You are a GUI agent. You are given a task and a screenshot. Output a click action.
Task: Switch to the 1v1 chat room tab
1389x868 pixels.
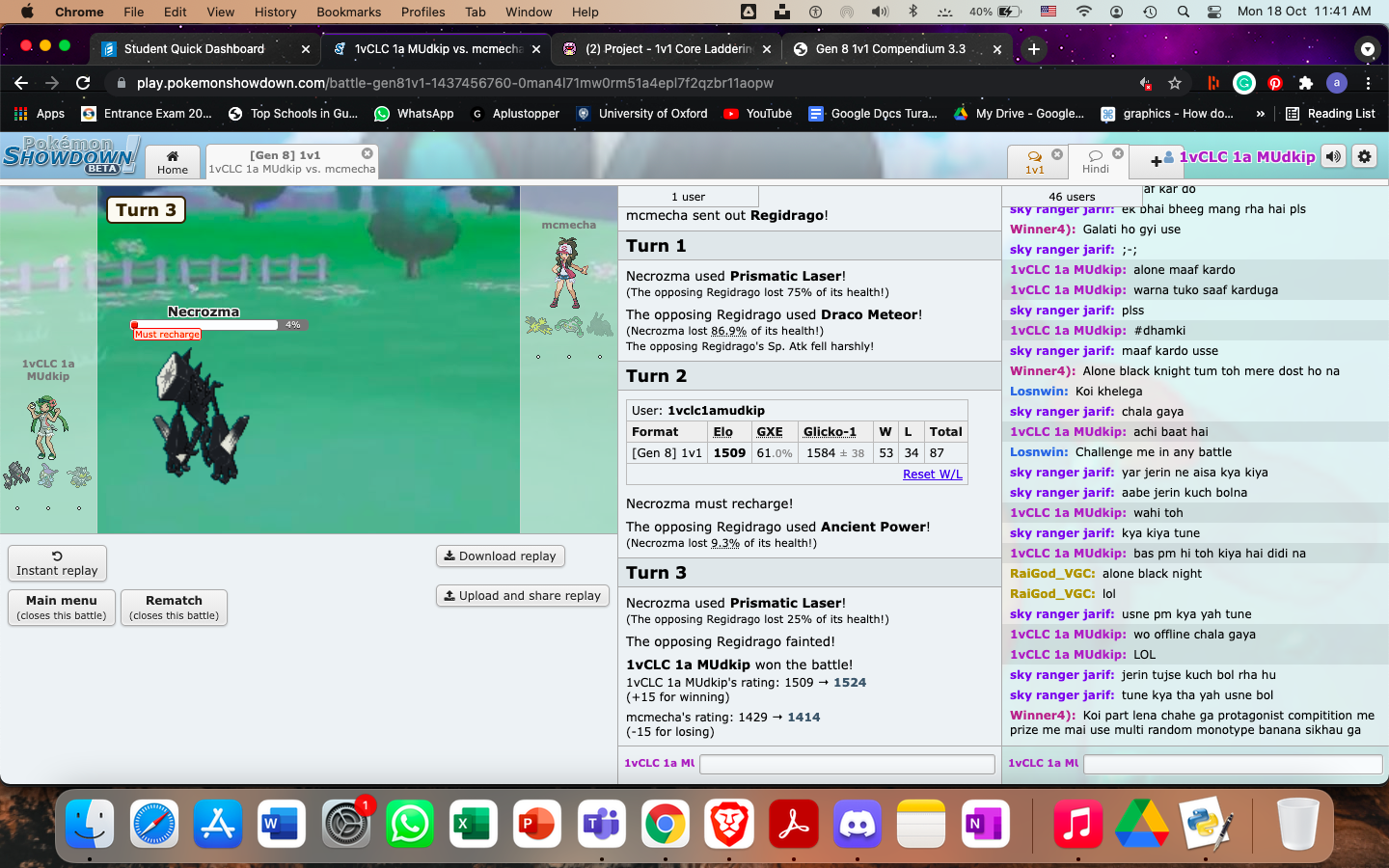[1034, 162]
